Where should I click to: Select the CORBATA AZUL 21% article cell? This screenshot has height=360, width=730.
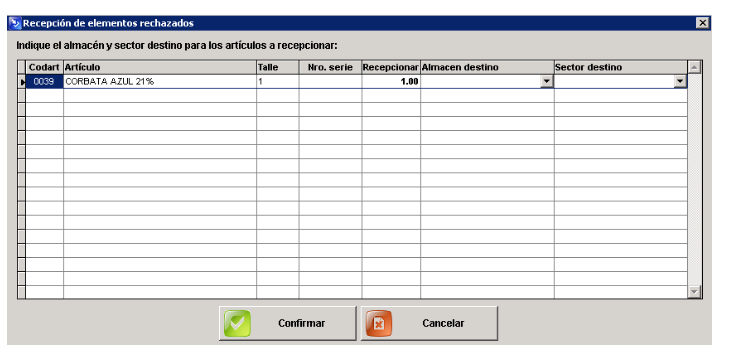tap(160, 82)
